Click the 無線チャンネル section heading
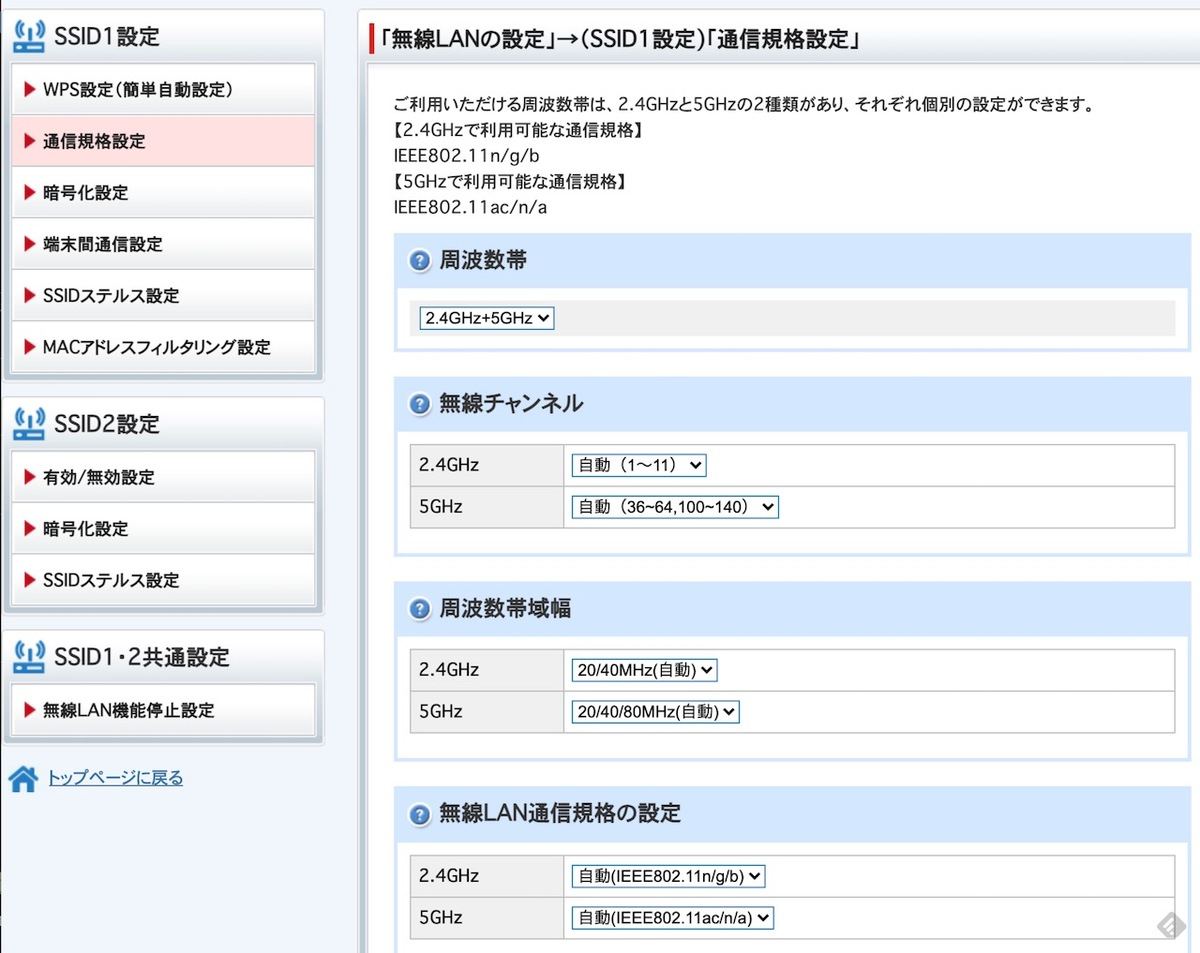 point(511,404)
